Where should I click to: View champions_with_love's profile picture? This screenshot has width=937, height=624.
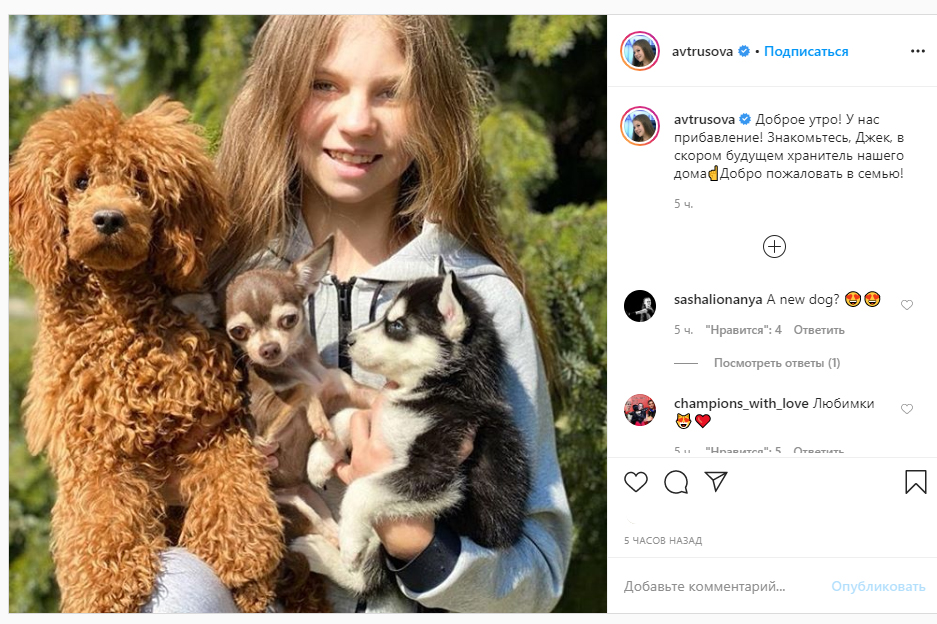coord(640,410)
